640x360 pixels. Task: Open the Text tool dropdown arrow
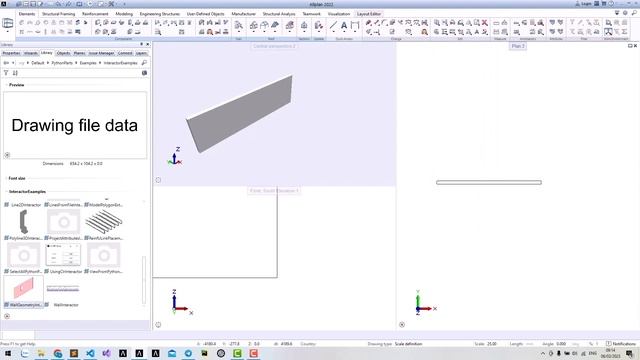344,32
